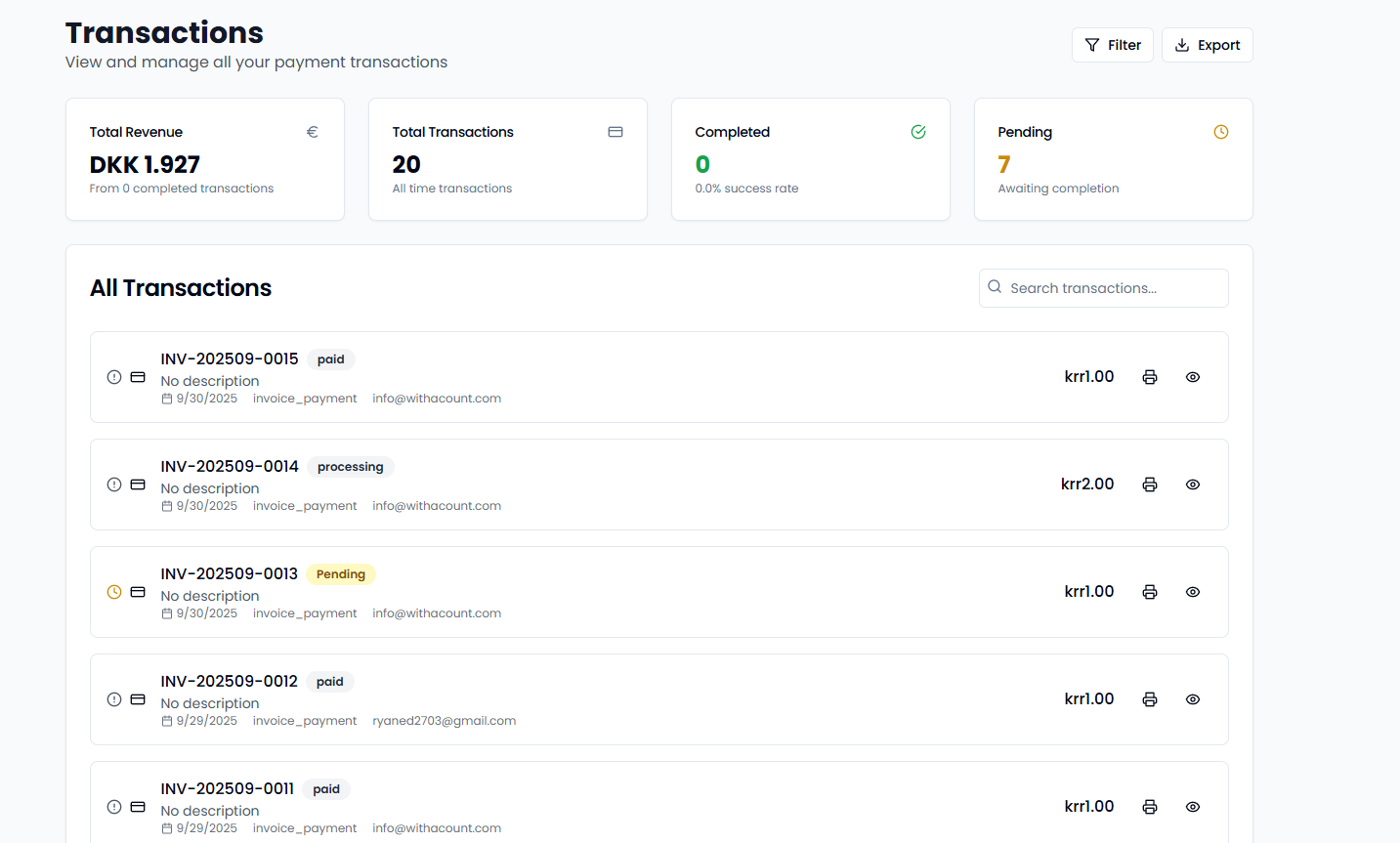
Task: Click the yellow clock icon beside INV-202509-0013
Action: tap(113, 592)
